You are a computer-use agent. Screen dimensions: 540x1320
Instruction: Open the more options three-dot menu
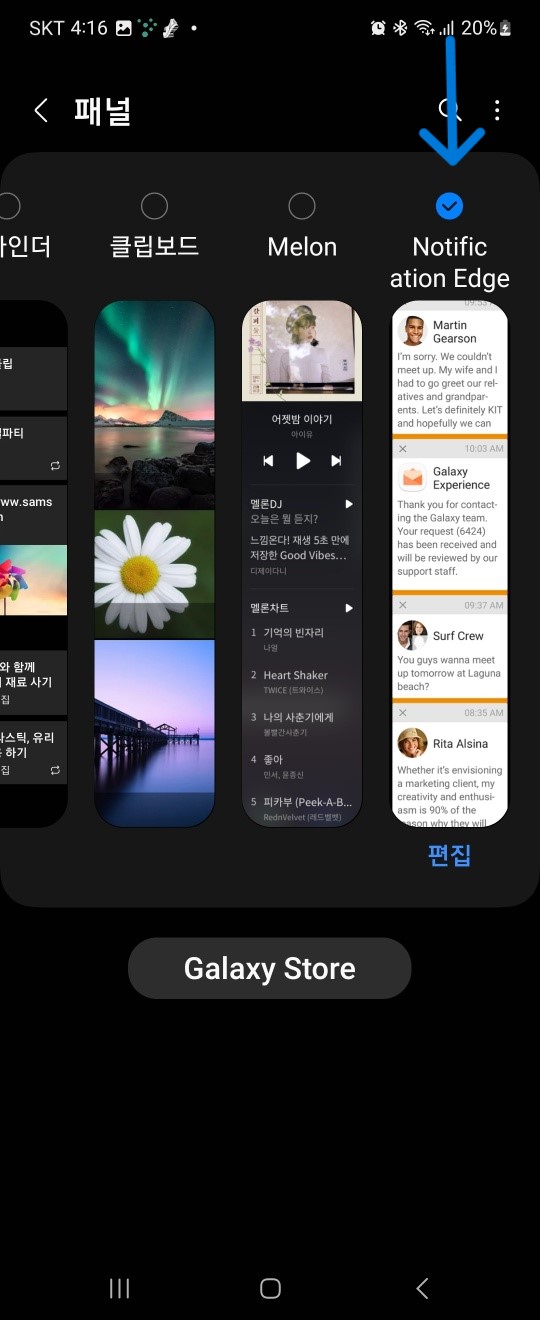[x=497, y=110]
